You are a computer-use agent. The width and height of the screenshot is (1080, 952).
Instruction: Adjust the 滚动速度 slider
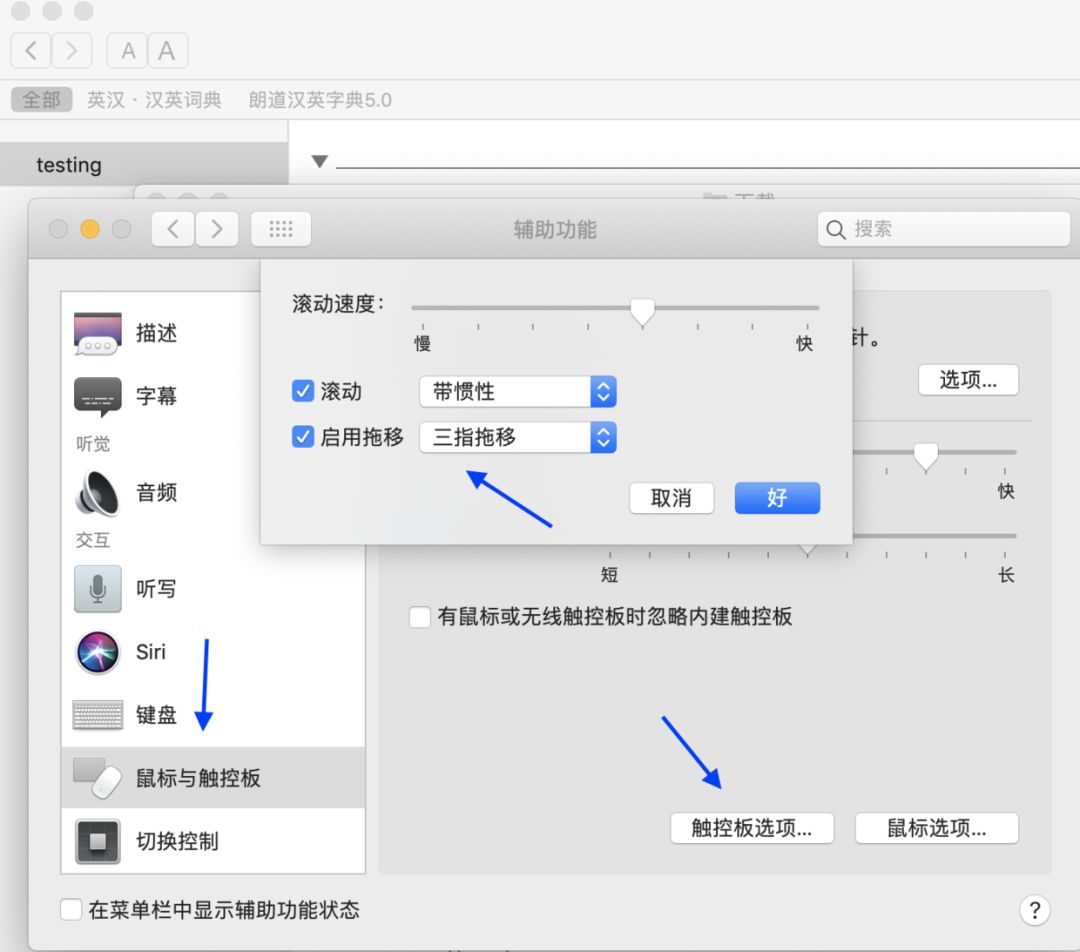coord(642,312)
